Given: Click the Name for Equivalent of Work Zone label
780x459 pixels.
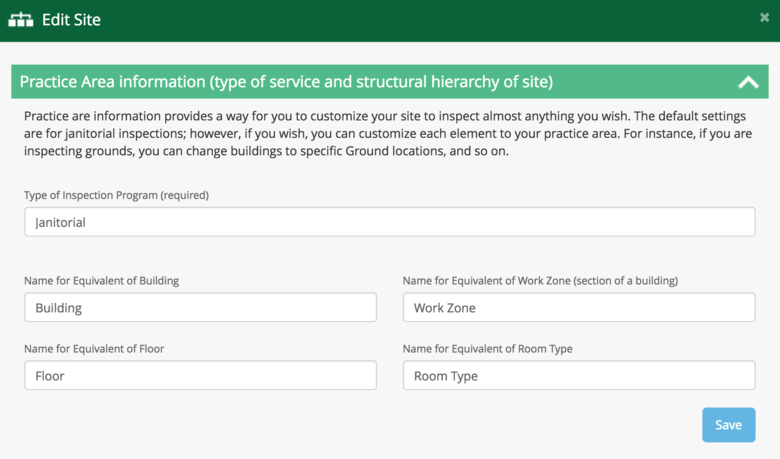Looking at the screenshot, I should point(540,281).
